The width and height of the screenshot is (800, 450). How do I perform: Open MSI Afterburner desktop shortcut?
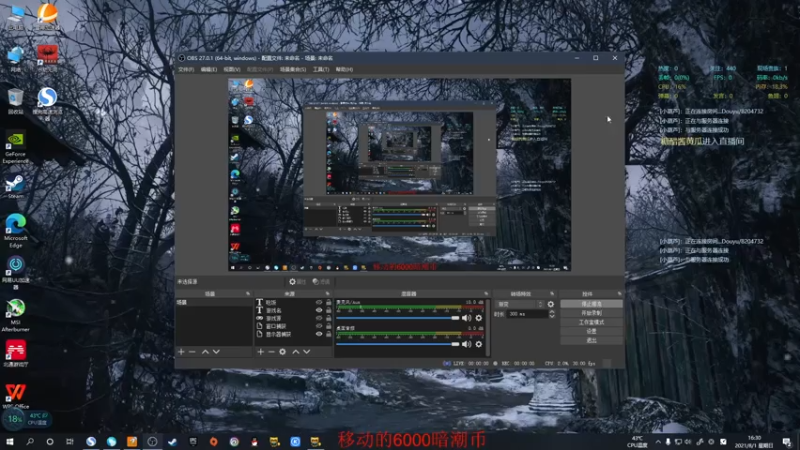tap(15, 315)
